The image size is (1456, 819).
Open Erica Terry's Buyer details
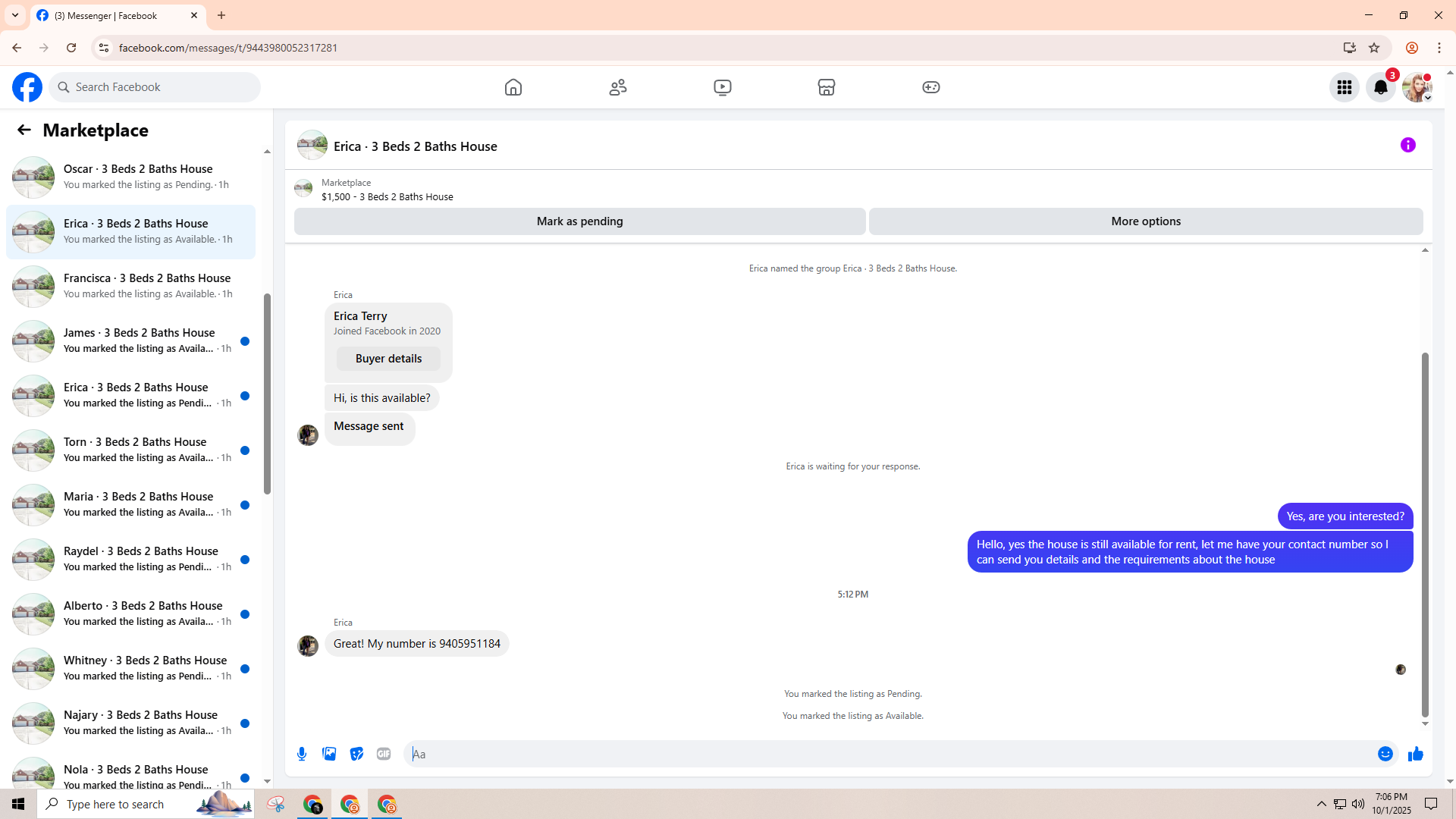pyautogui.click(x=388, y=359)
